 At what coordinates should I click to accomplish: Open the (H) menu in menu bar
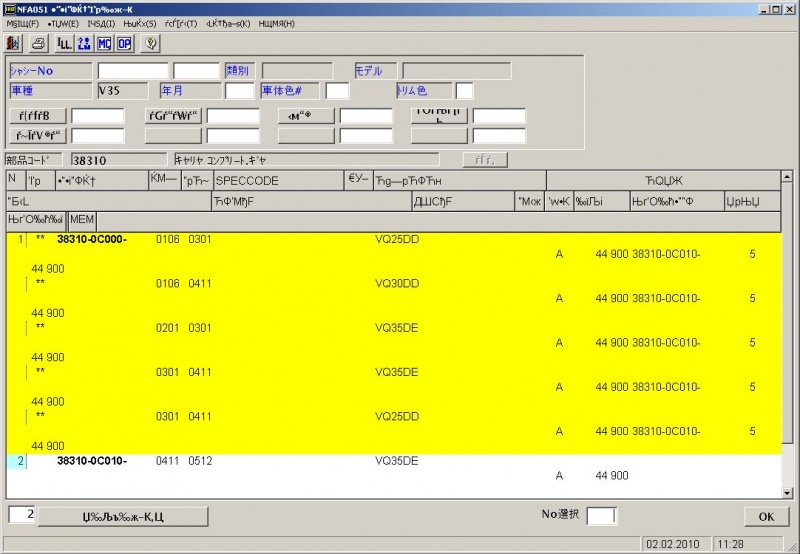[x=276, y=23]
